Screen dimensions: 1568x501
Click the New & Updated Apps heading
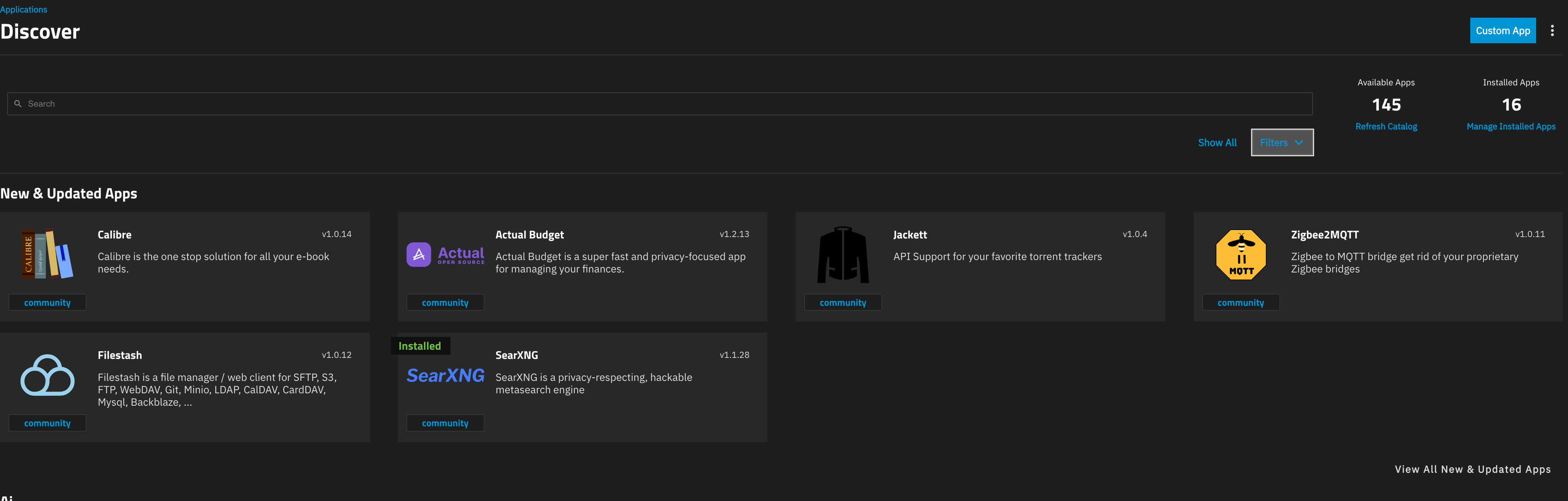tap(69, 193)
